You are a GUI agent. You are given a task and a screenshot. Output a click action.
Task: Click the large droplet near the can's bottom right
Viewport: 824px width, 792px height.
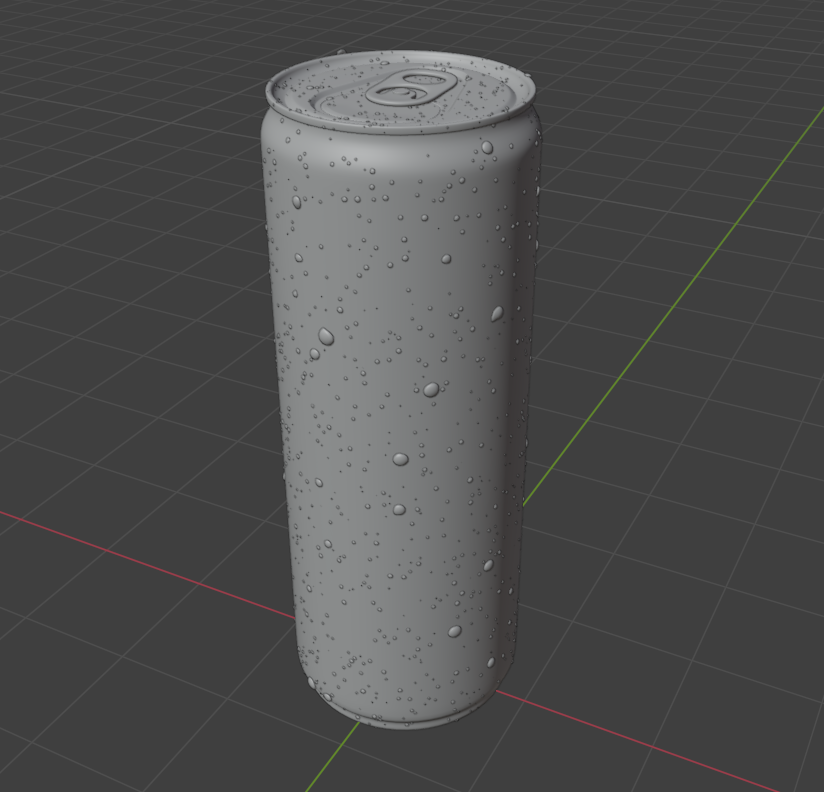pyautogui.click(x=455, y=631)
